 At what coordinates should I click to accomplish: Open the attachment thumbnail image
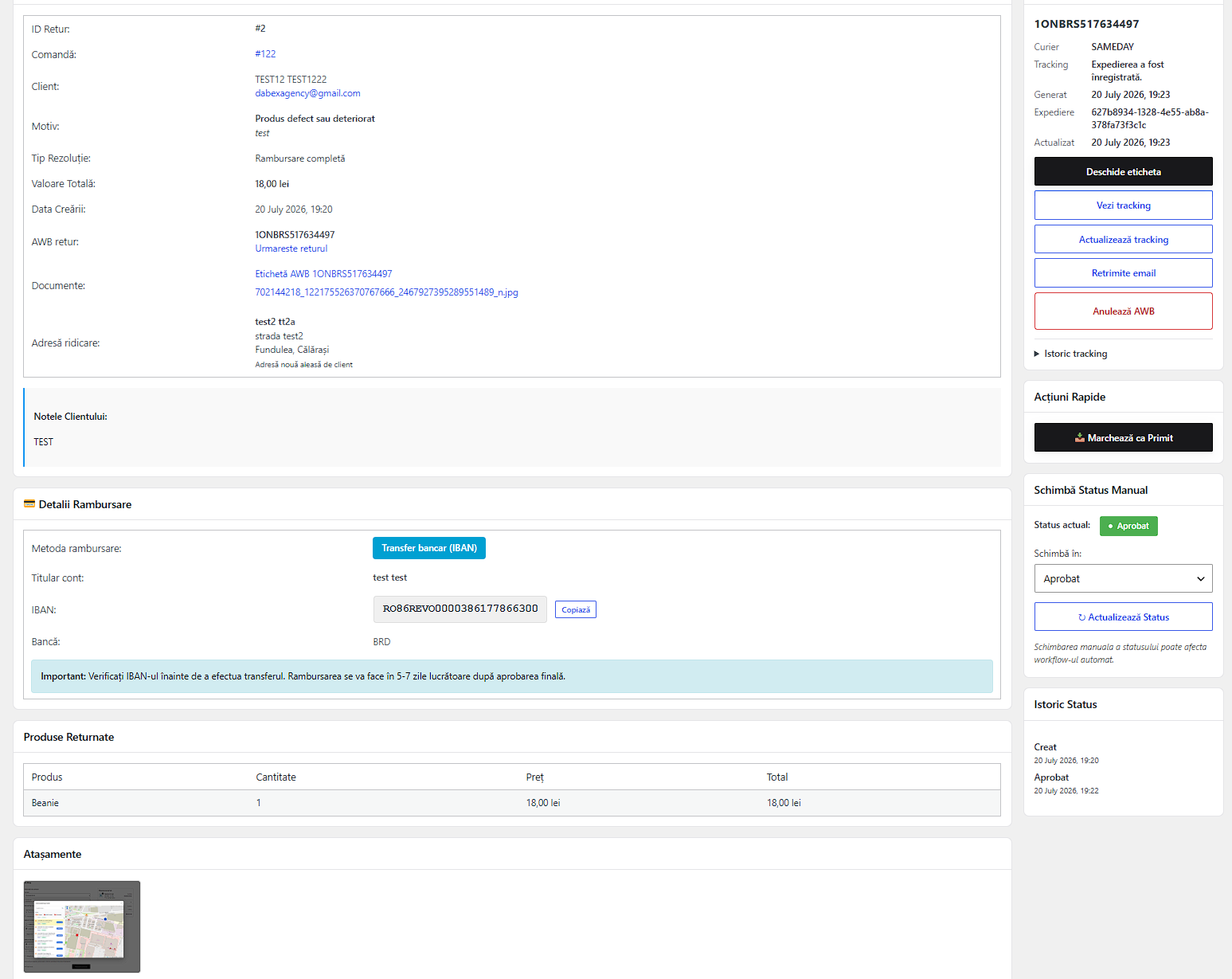82,926
